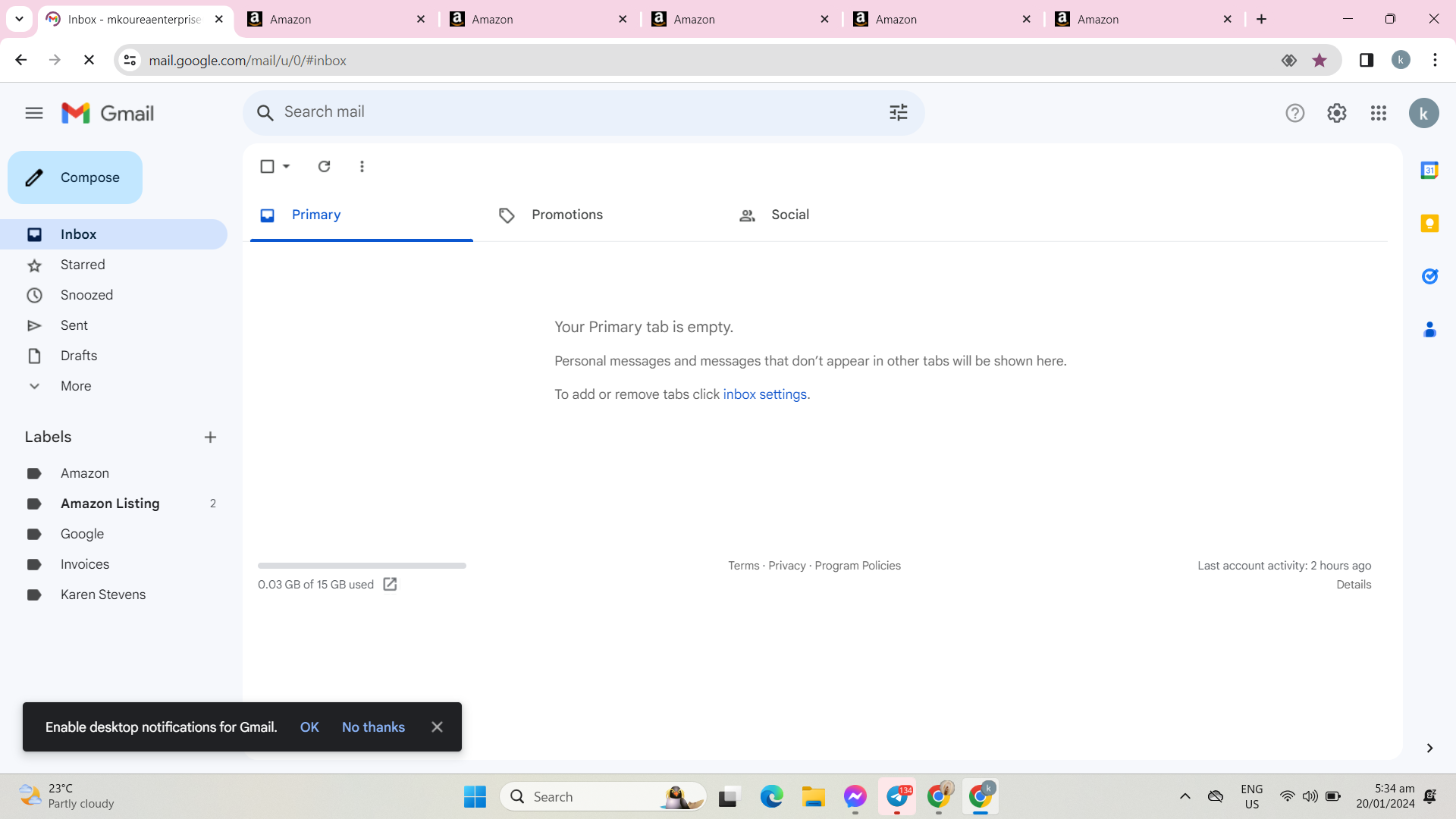Click the taskbar Search box
This screenshot has width=1456, height=819.
coord(604,796)
